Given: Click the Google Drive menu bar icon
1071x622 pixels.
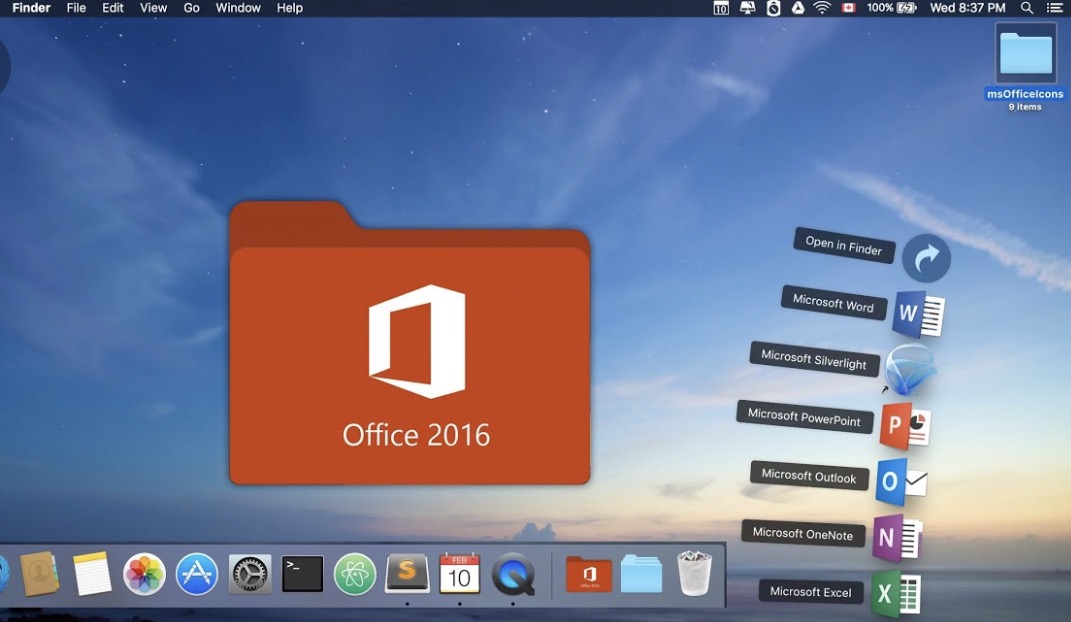Looking at the screenshot, I should coord(798,8).
